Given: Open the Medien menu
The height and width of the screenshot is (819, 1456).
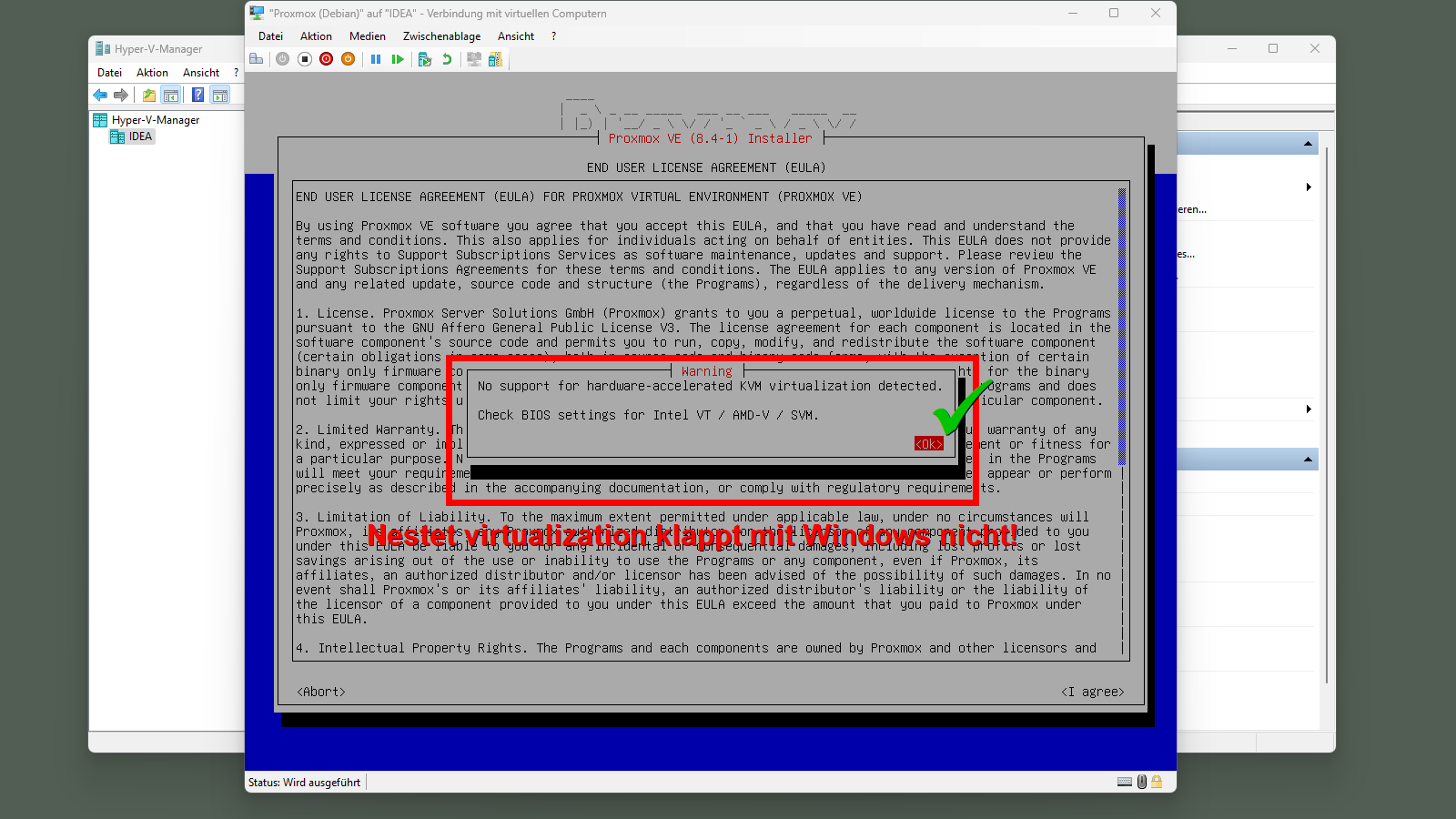Looking at the screenshot, I should pyautogui.click(x=367, y=36).
